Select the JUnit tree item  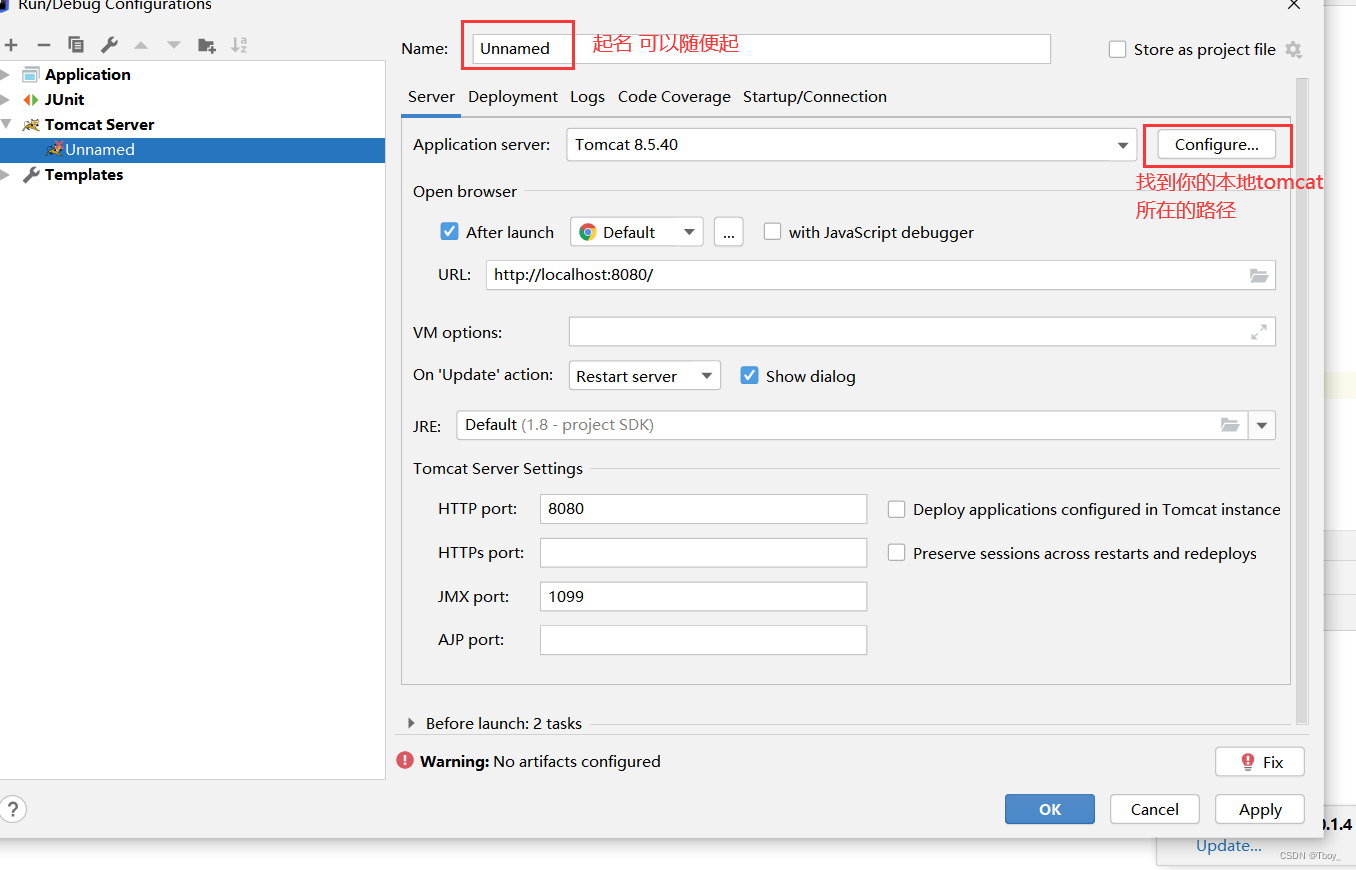(64, 99)
